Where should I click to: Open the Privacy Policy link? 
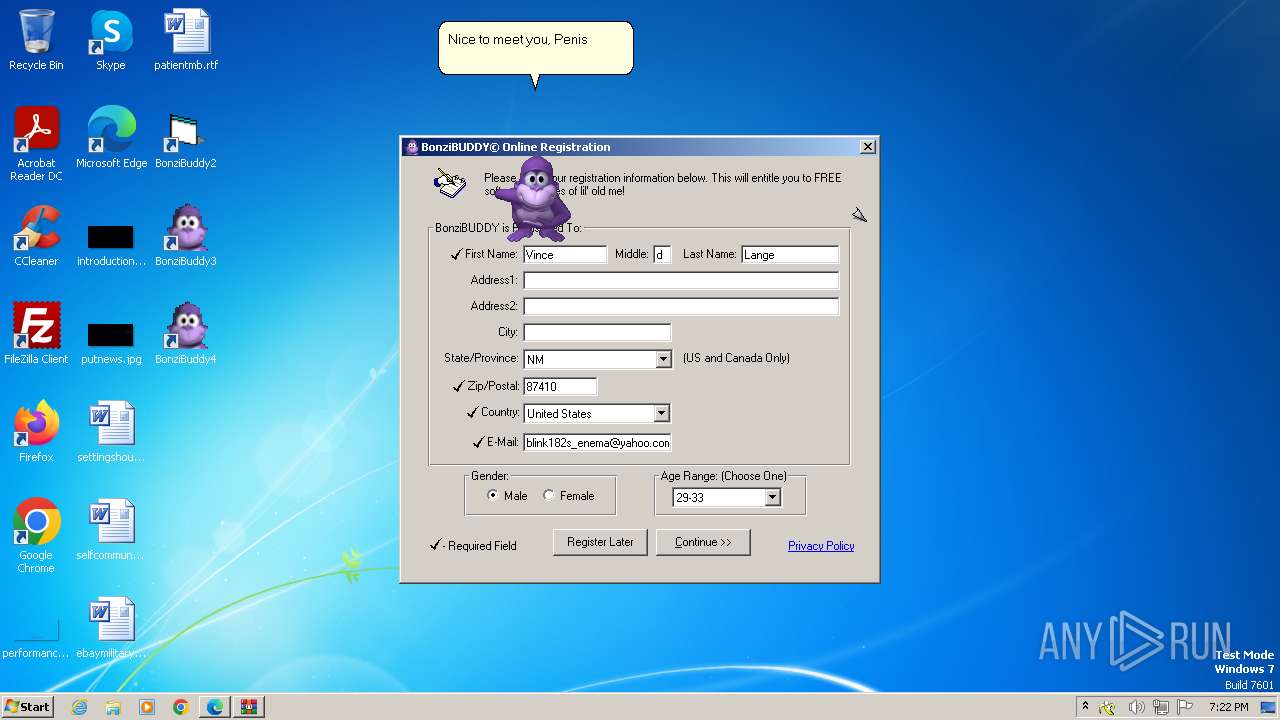(821, 546)
